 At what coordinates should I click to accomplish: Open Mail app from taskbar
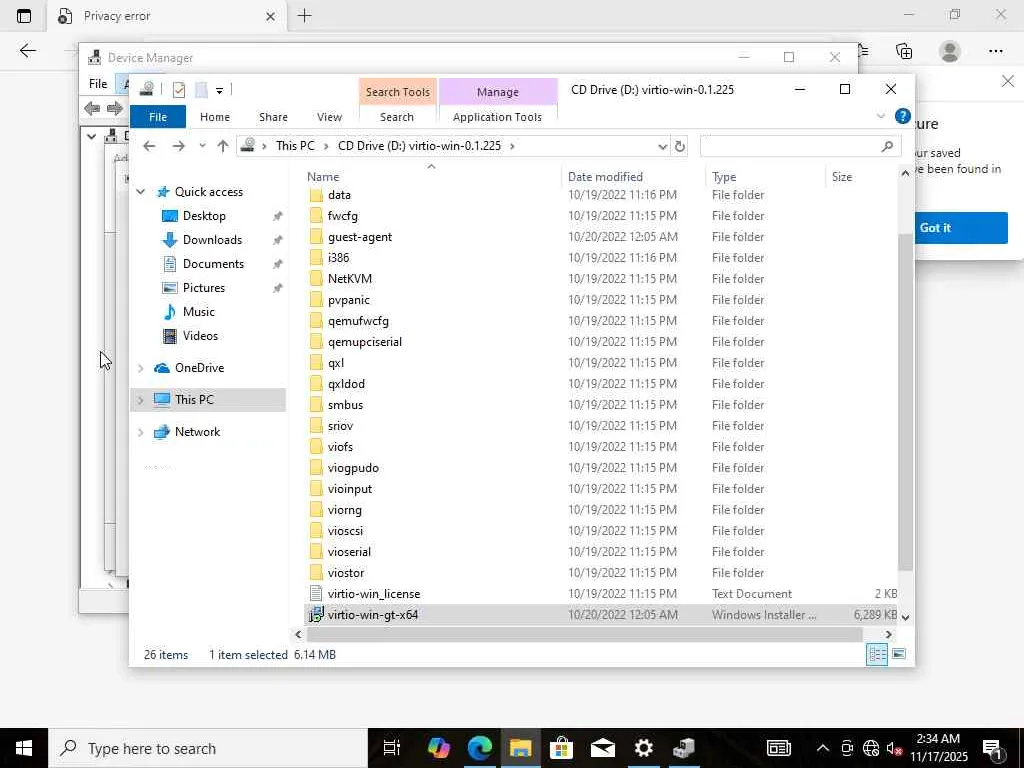pos(602,748)
